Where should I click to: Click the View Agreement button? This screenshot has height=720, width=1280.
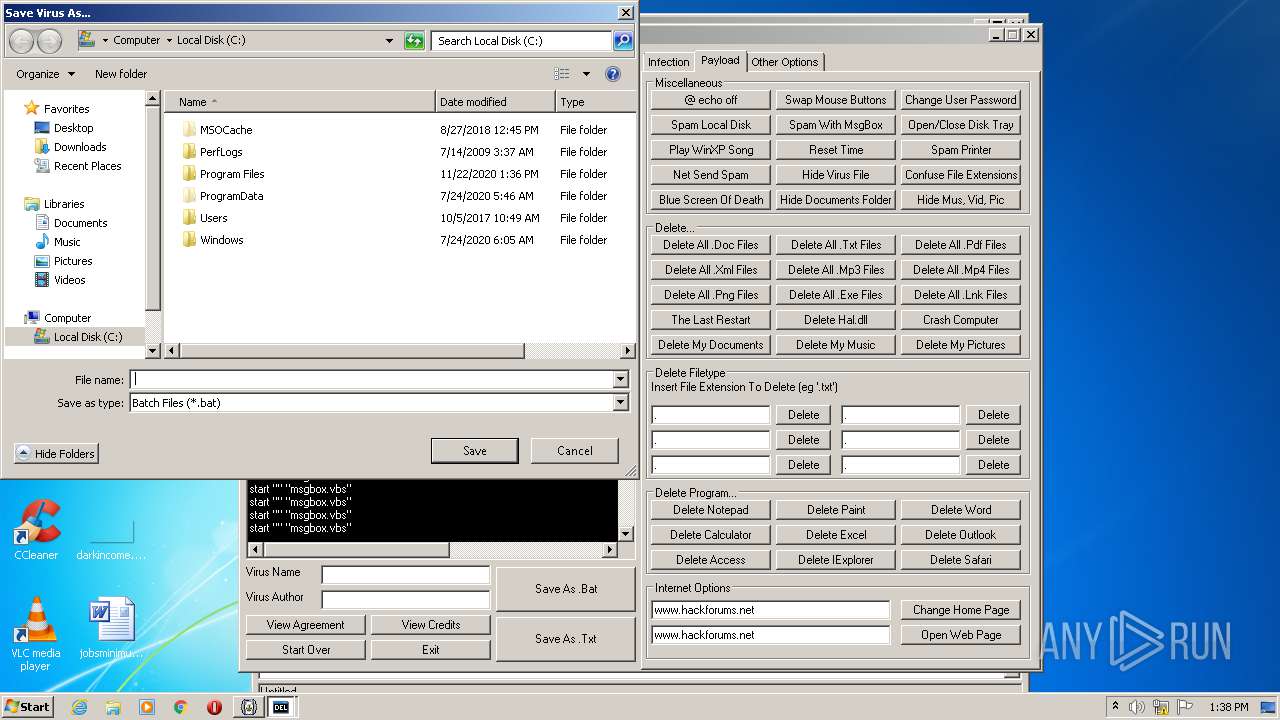tap(306, 625)
